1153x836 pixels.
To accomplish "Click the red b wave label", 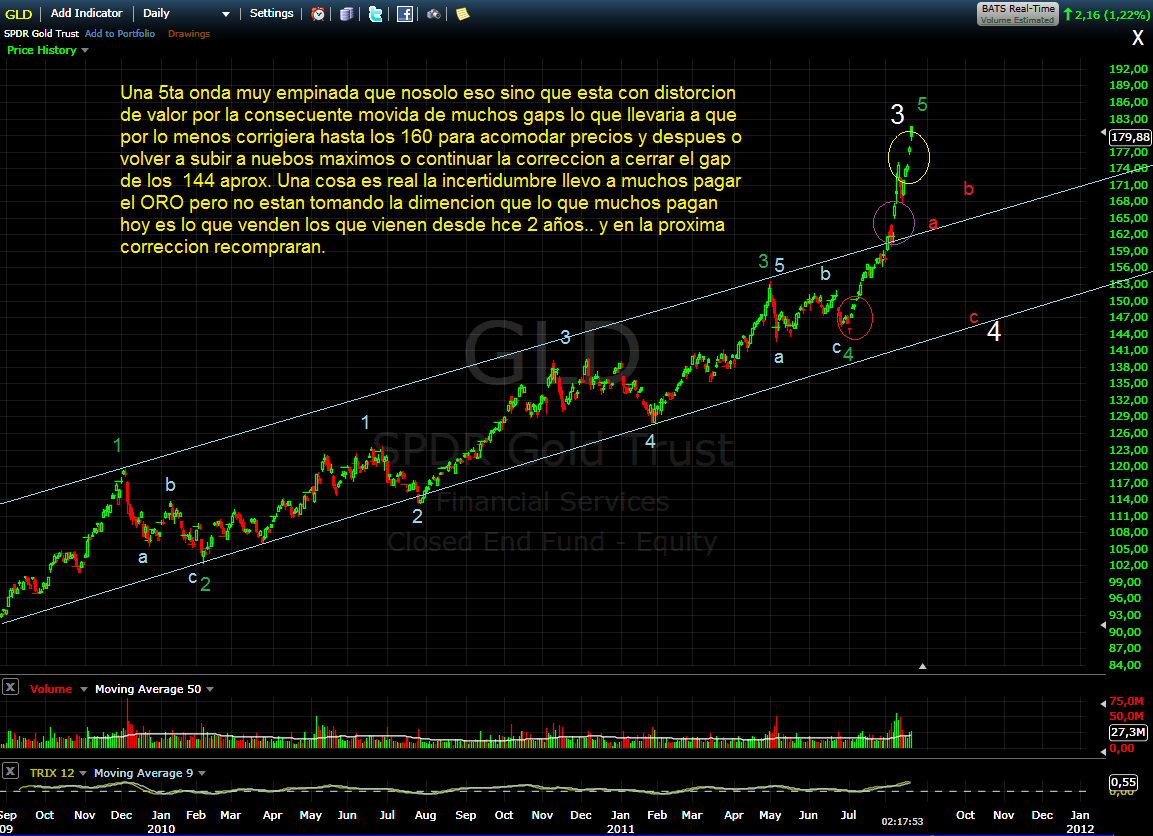I will pos(968,189).
